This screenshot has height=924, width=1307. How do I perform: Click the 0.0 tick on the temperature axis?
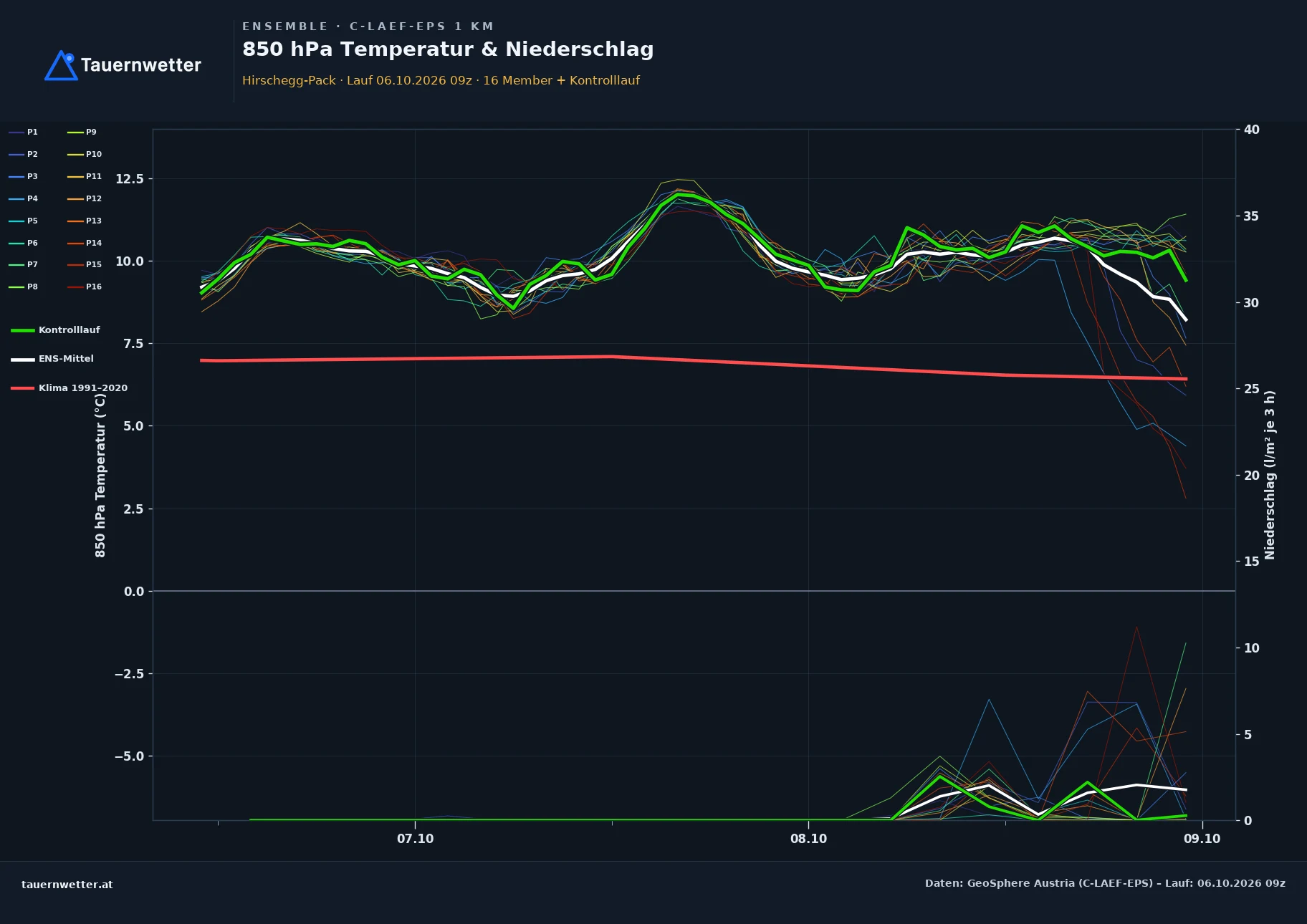point(134,592)
